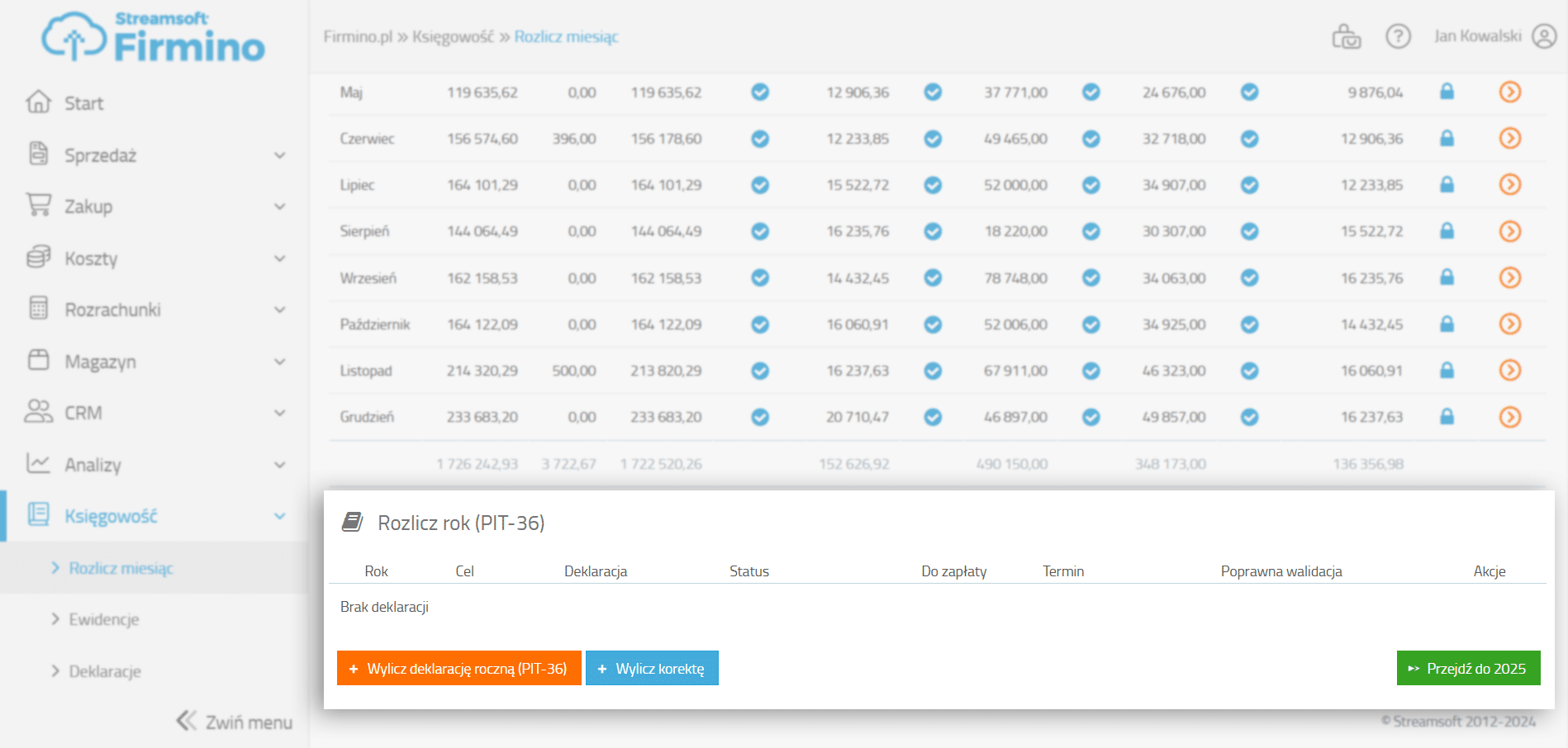The image size is (1568, 748).
Task: Open the orange arrow action for Wrzesień
Action: pyautogui.click(x=1510, y=277)
